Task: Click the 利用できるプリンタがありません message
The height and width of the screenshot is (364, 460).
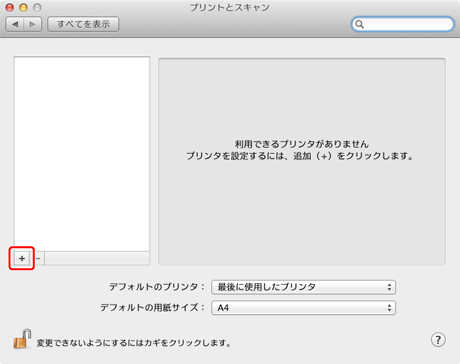Action: (x=302, y=144)
